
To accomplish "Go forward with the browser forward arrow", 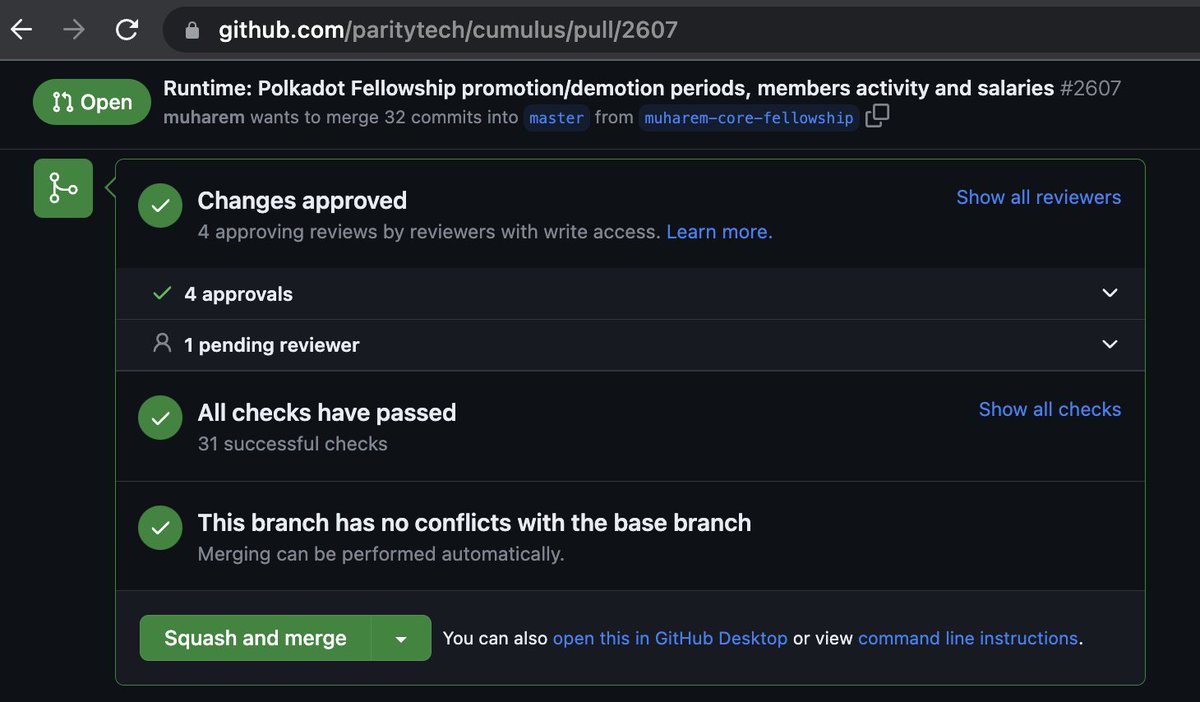I will (74, 30).
